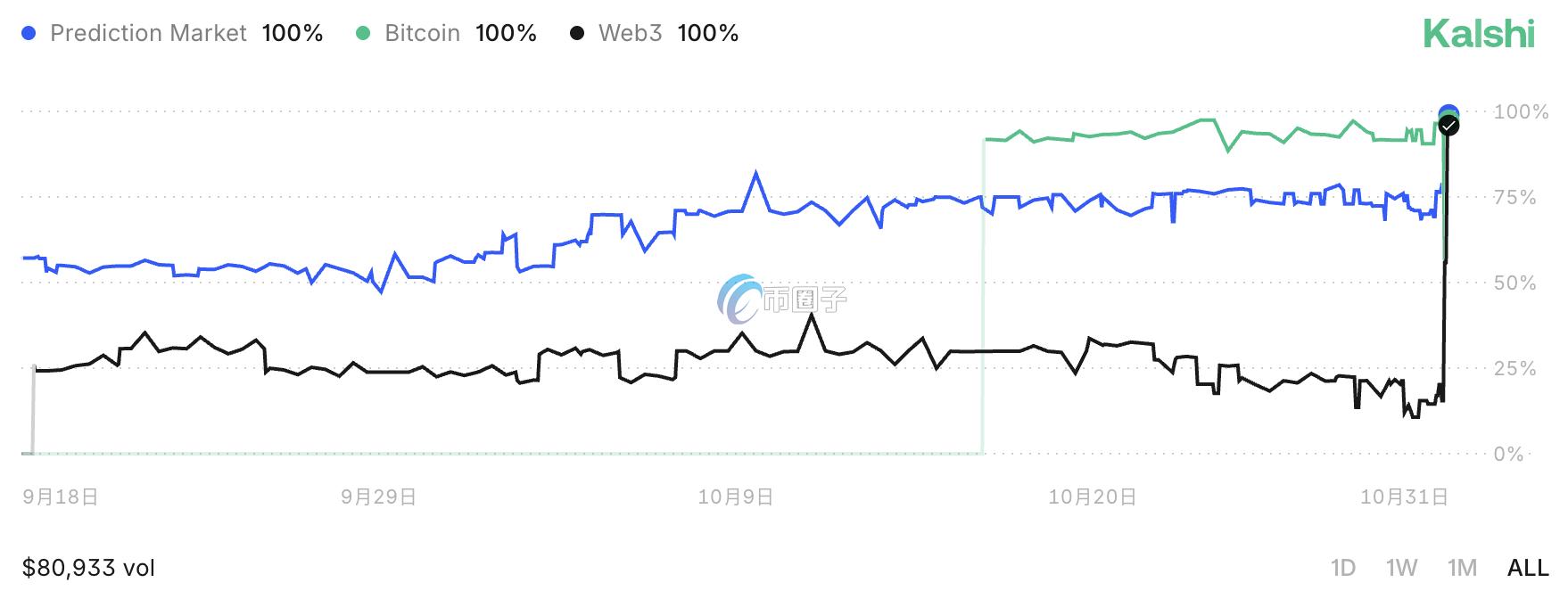Click the black Web3 legend dot
Screen dimensions: 1568x599
[x=577, y=34]
